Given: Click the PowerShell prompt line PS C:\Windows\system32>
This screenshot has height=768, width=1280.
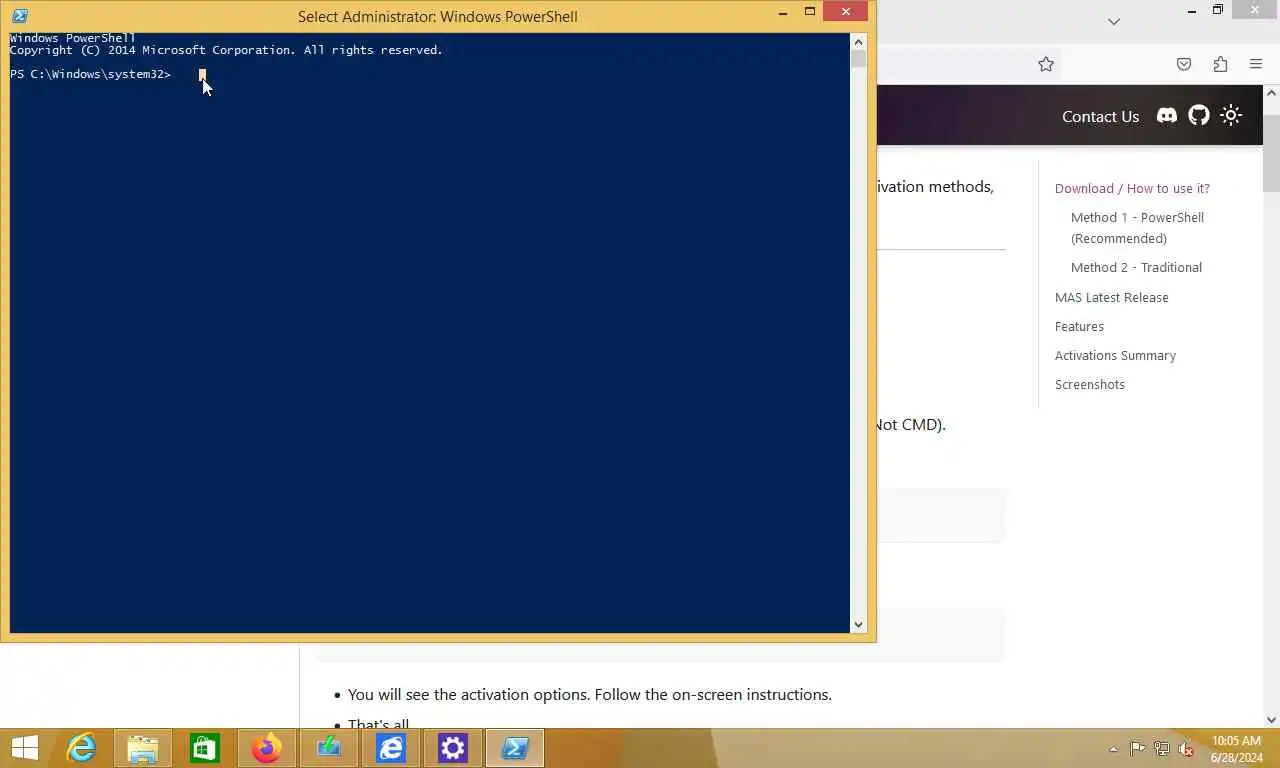Looking at the screenshot, I should pos(90,74).
